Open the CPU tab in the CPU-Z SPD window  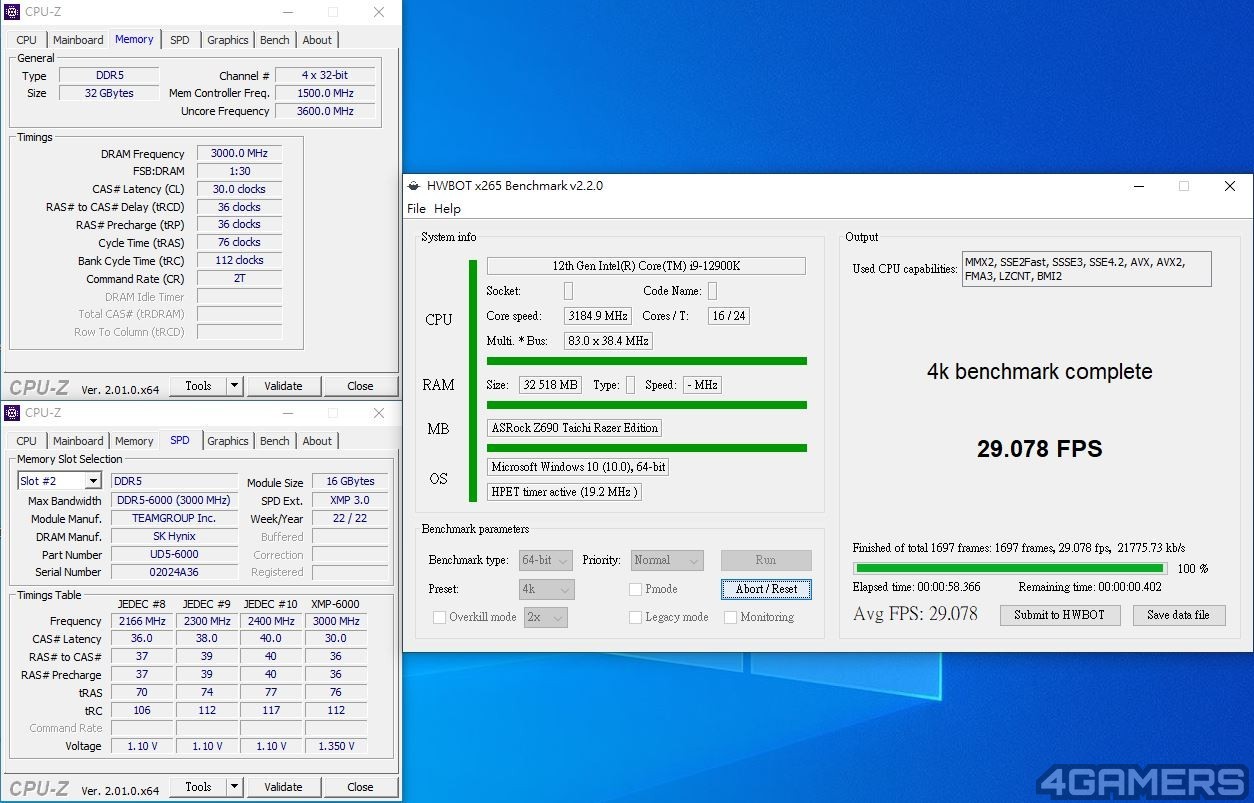tap(27, 441)
